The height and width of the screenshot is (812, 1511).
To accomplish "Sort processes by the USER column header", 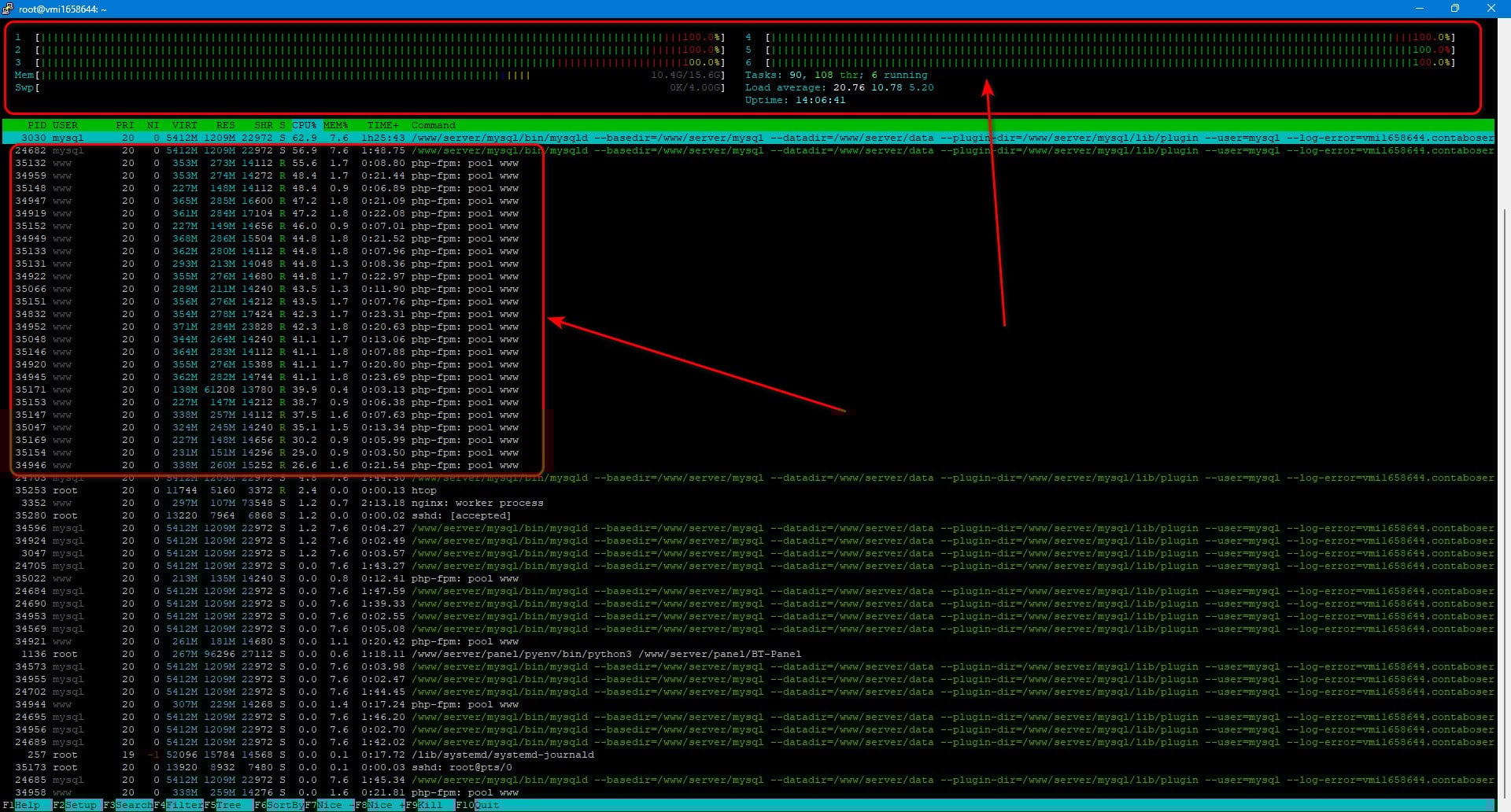I will pyautogui.click(x=65, y=125).
